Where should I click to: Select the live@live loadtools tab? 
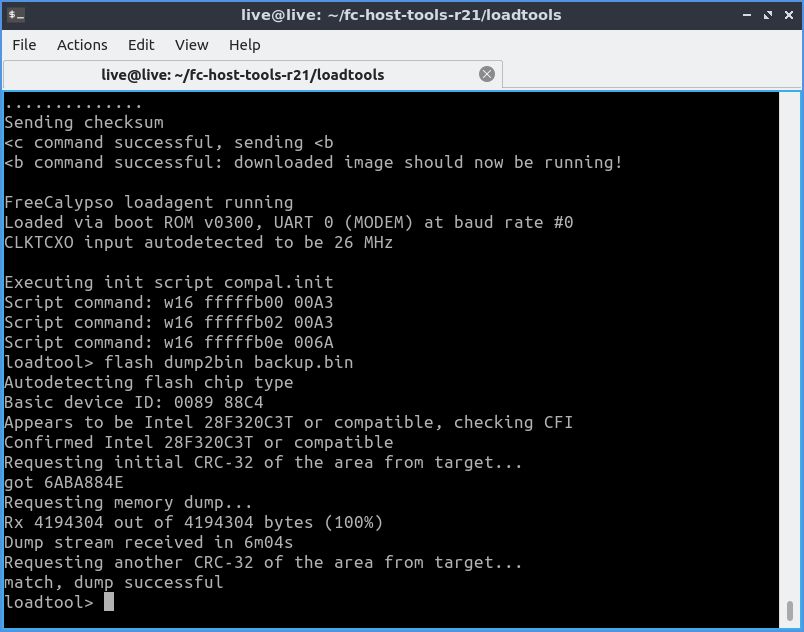coord(242,74)
